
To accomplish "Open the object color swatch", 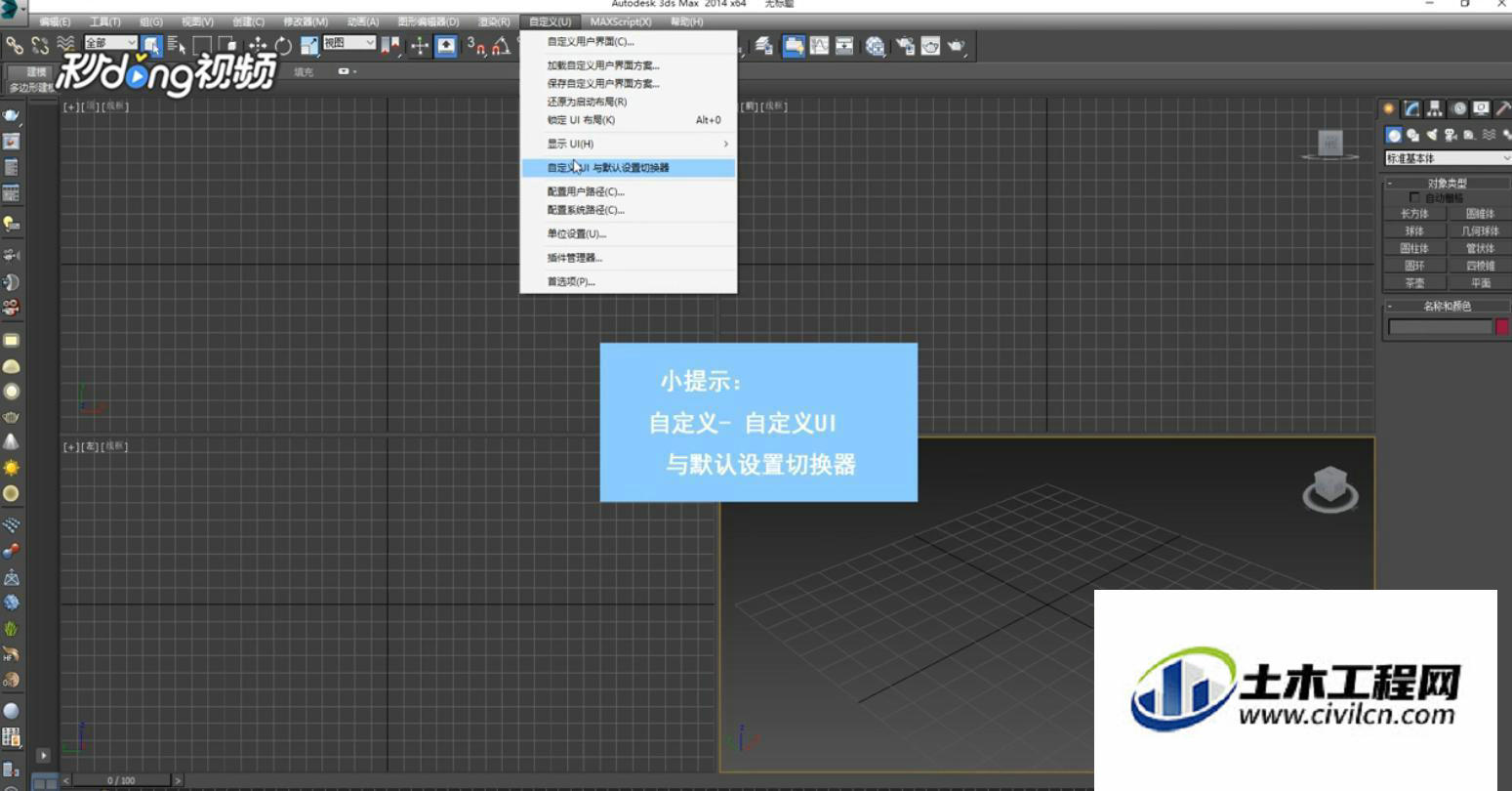I will coord(1503,327).
